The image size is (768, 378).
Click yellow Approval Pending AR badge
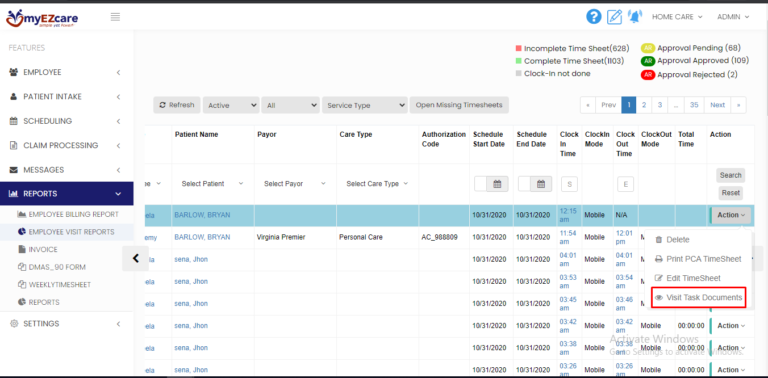click(648, 48)
